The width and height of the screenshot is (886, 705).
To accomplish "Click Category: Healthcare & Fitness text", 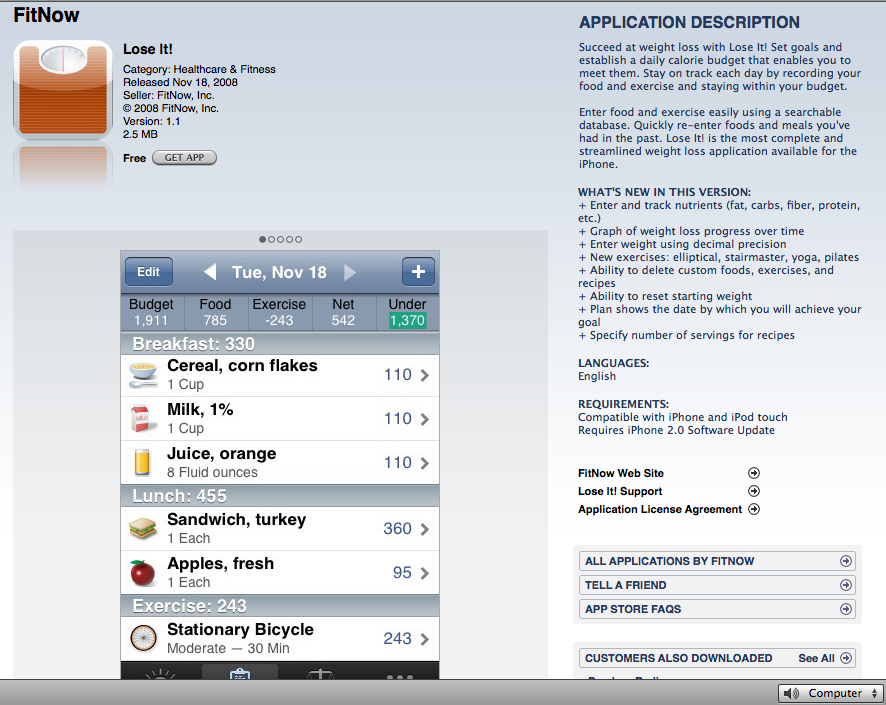I will (x=199, y=69).
